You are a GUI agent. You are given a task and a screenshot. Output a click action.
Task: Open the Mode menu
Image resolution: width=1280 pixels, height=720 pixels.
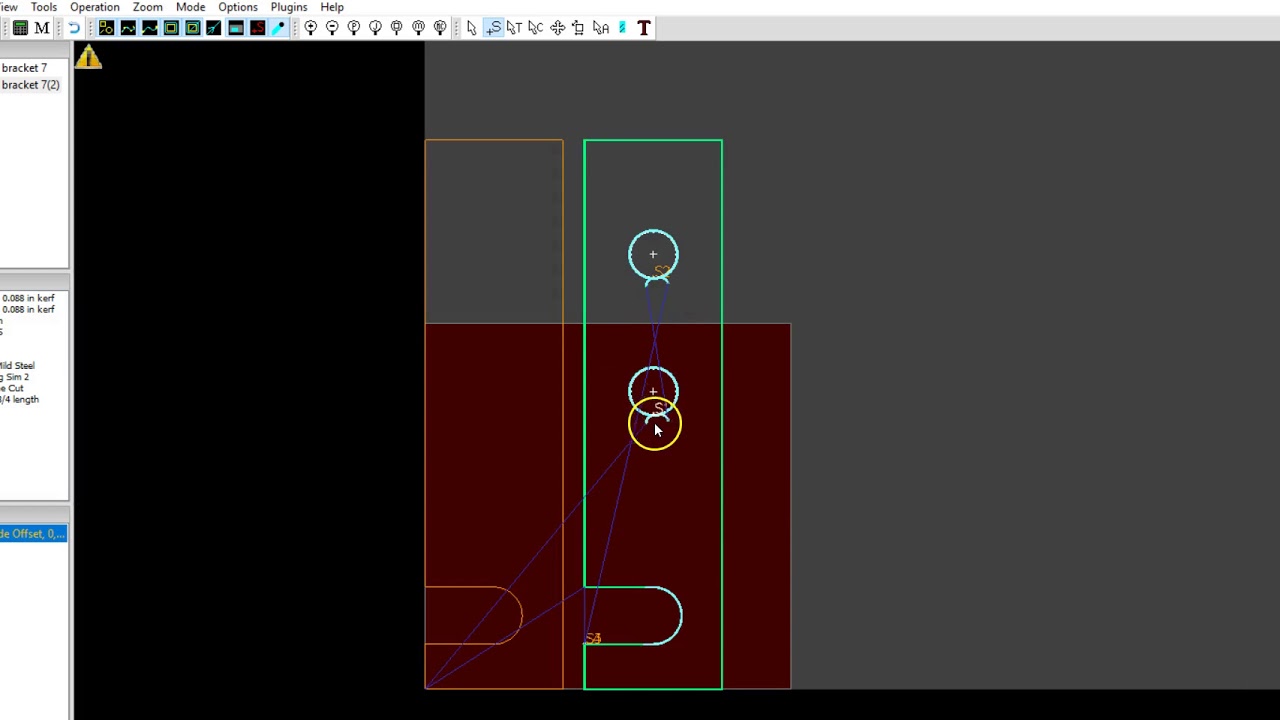pyautogui.click(x=190, y=7)
